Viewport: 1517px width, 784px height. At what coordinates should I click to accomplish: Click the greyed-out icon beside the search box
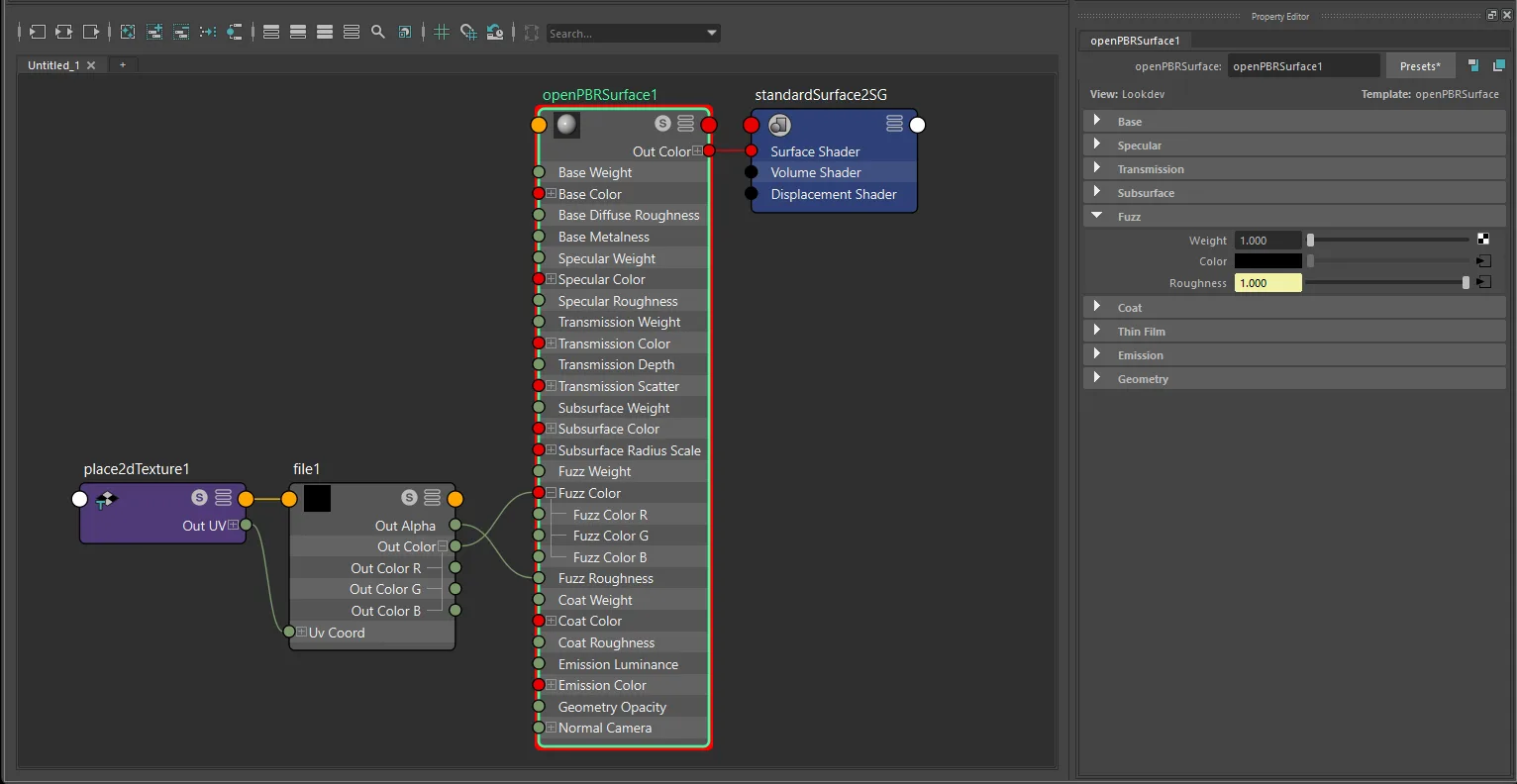tap(532, 33)
